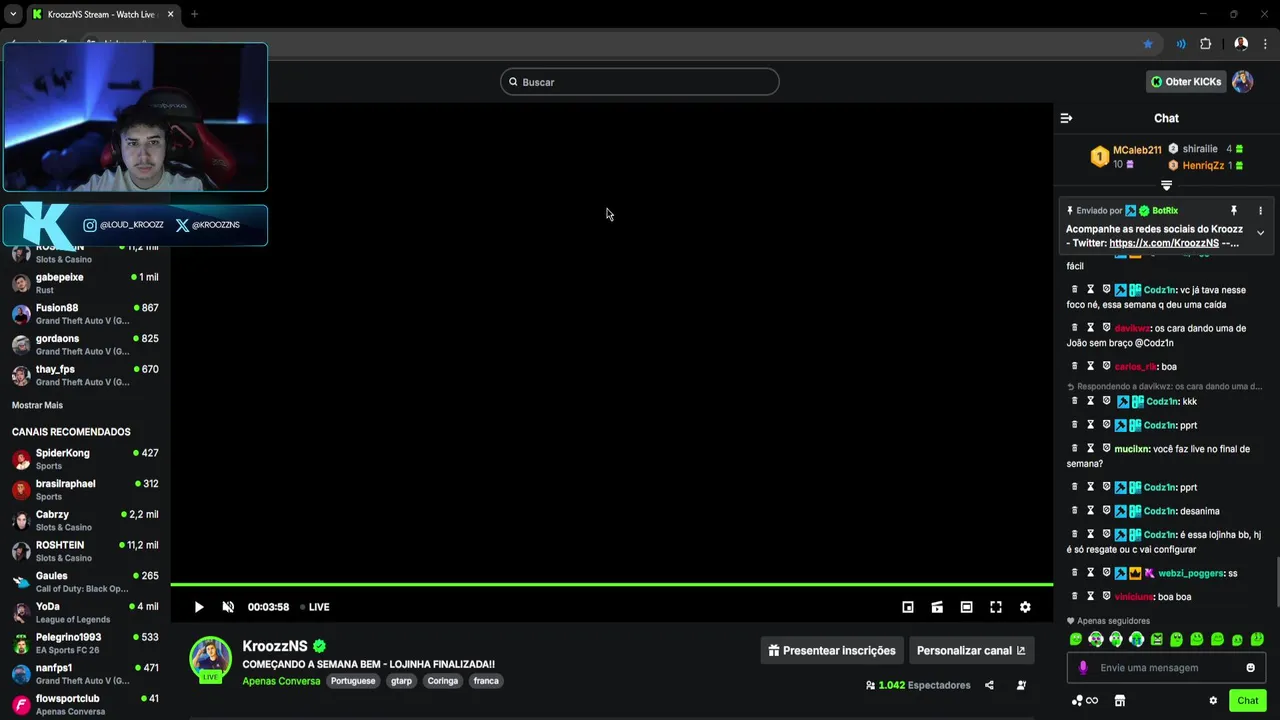
Task: Ban mucilxn using shield icon
Action: [1107, 449]
